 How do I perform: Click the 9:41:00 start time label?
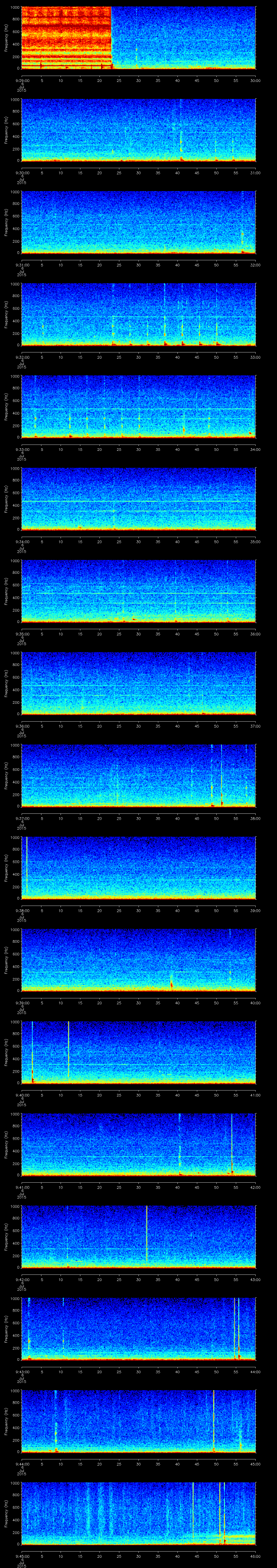point(22,1187)
